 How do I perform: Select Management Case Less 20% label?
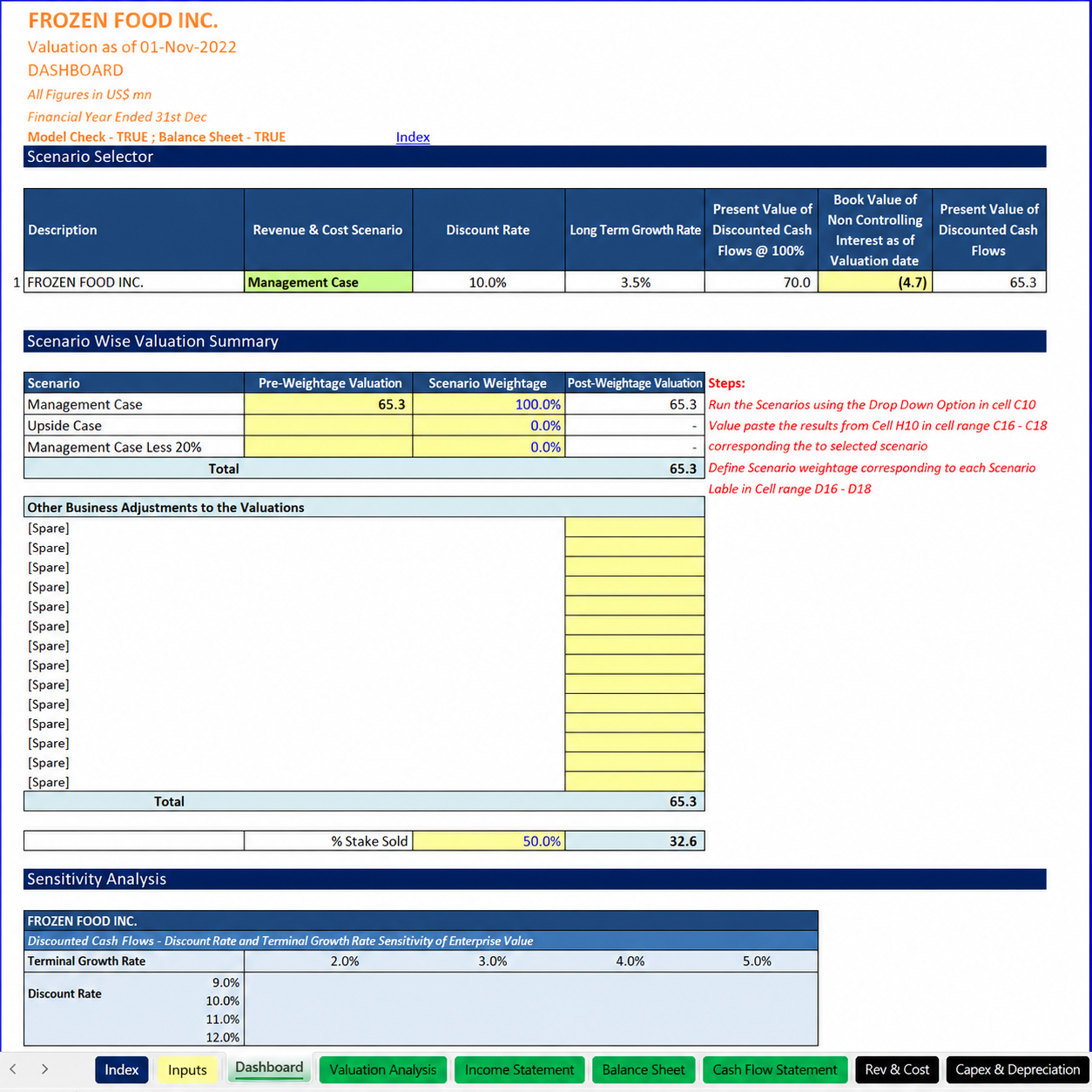134,447
